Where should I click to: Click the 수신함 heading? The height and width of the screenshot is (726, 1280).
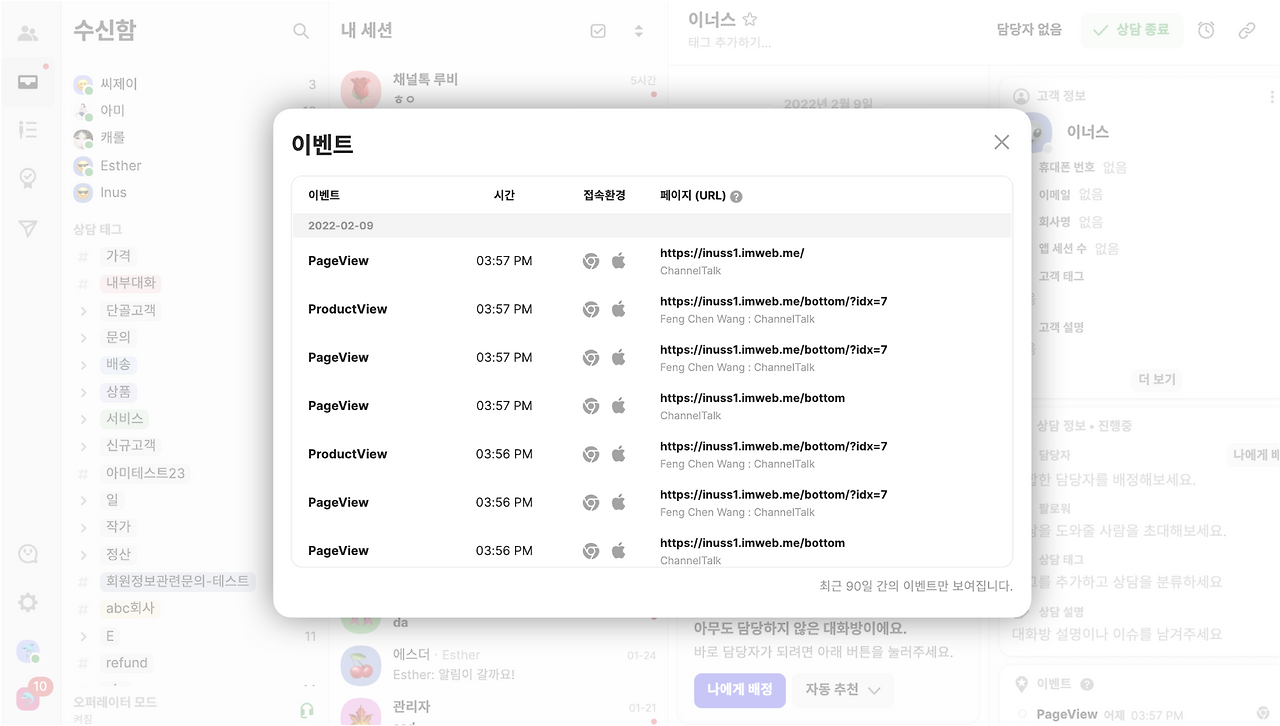click(104, 31)
